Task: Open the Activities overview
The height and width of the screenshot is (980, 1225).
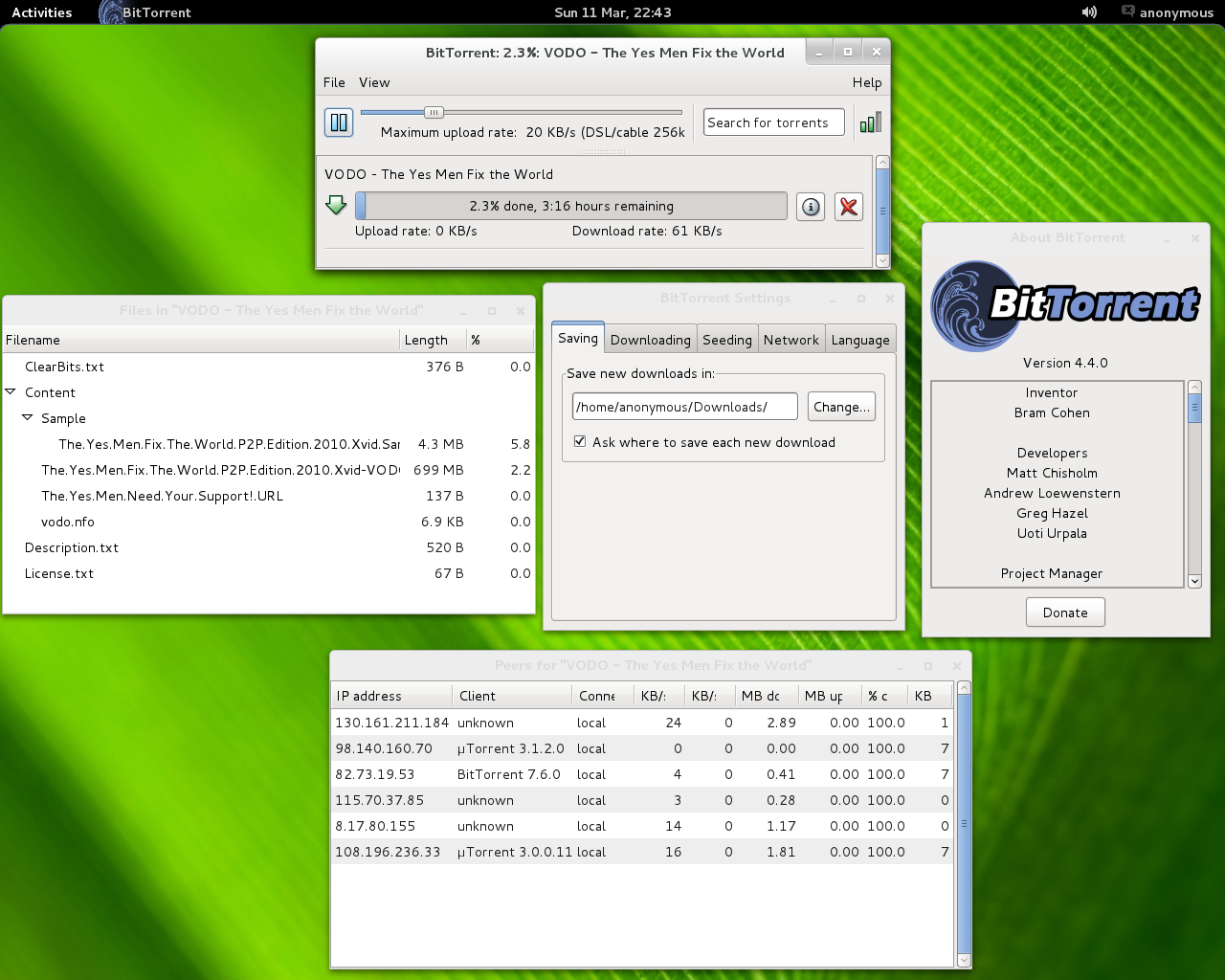Action: coord(42,12)
